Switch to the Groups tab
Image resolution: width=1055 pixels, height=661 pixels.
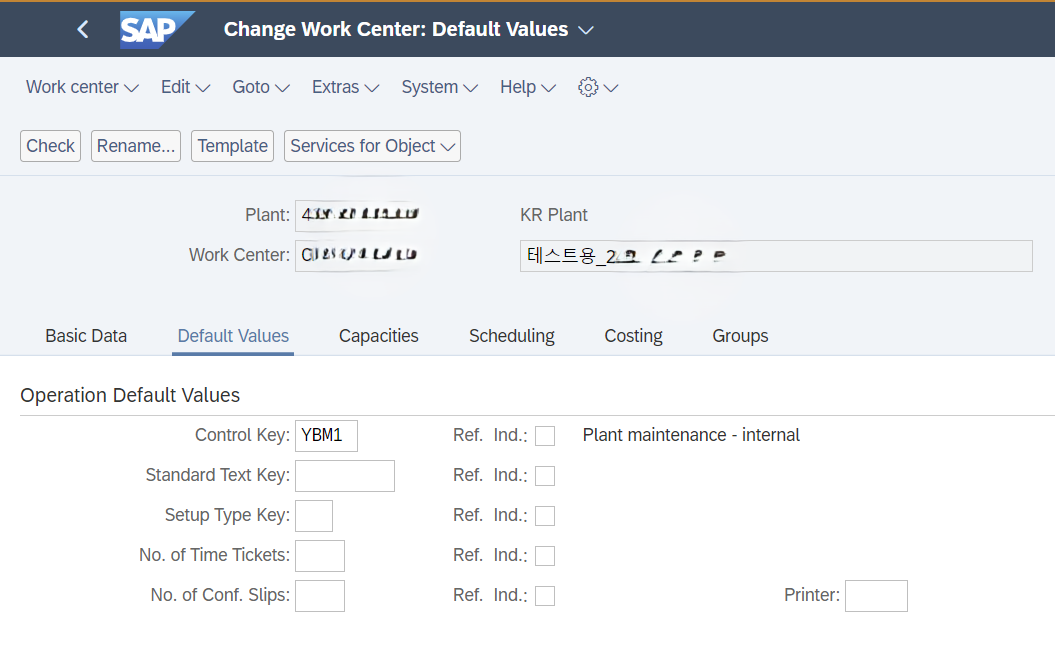pos(740,336)
